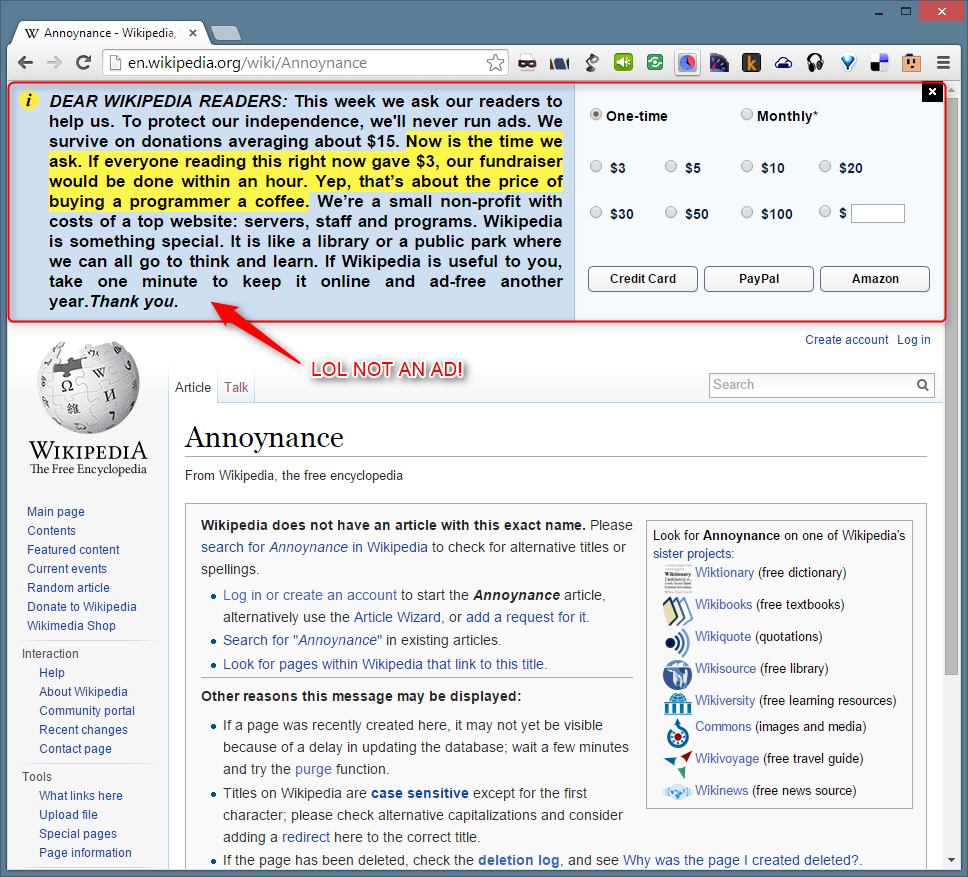Open Community portal link
Viewport: 968px width, 877px height.
(x=87, y=711)
